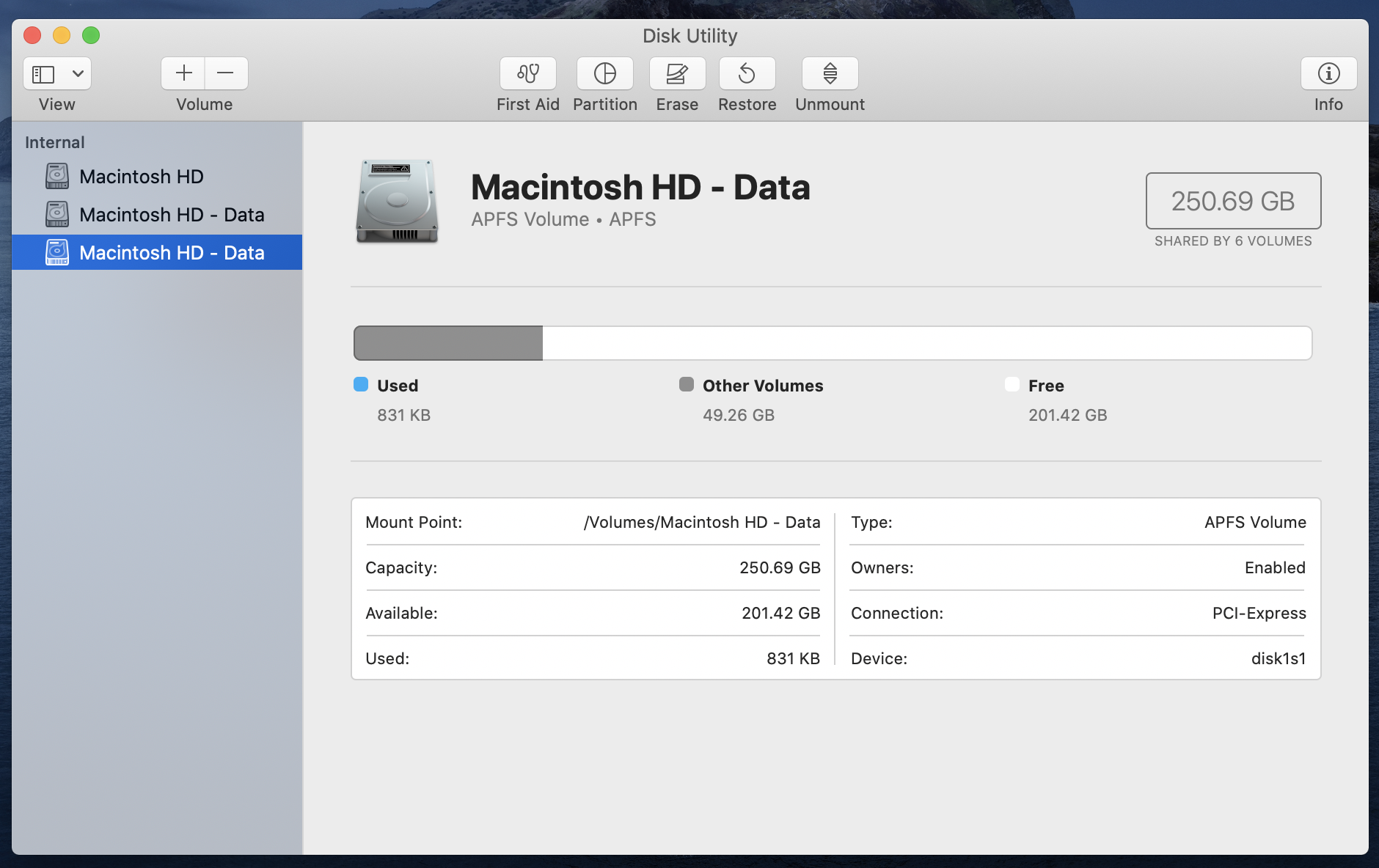Choose the Restore toolbar icon

point(747,73)
